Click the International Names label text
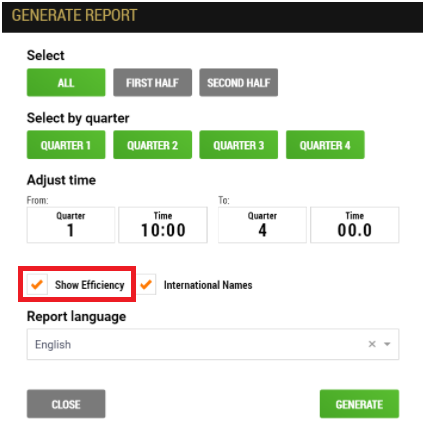 (208, 285)
